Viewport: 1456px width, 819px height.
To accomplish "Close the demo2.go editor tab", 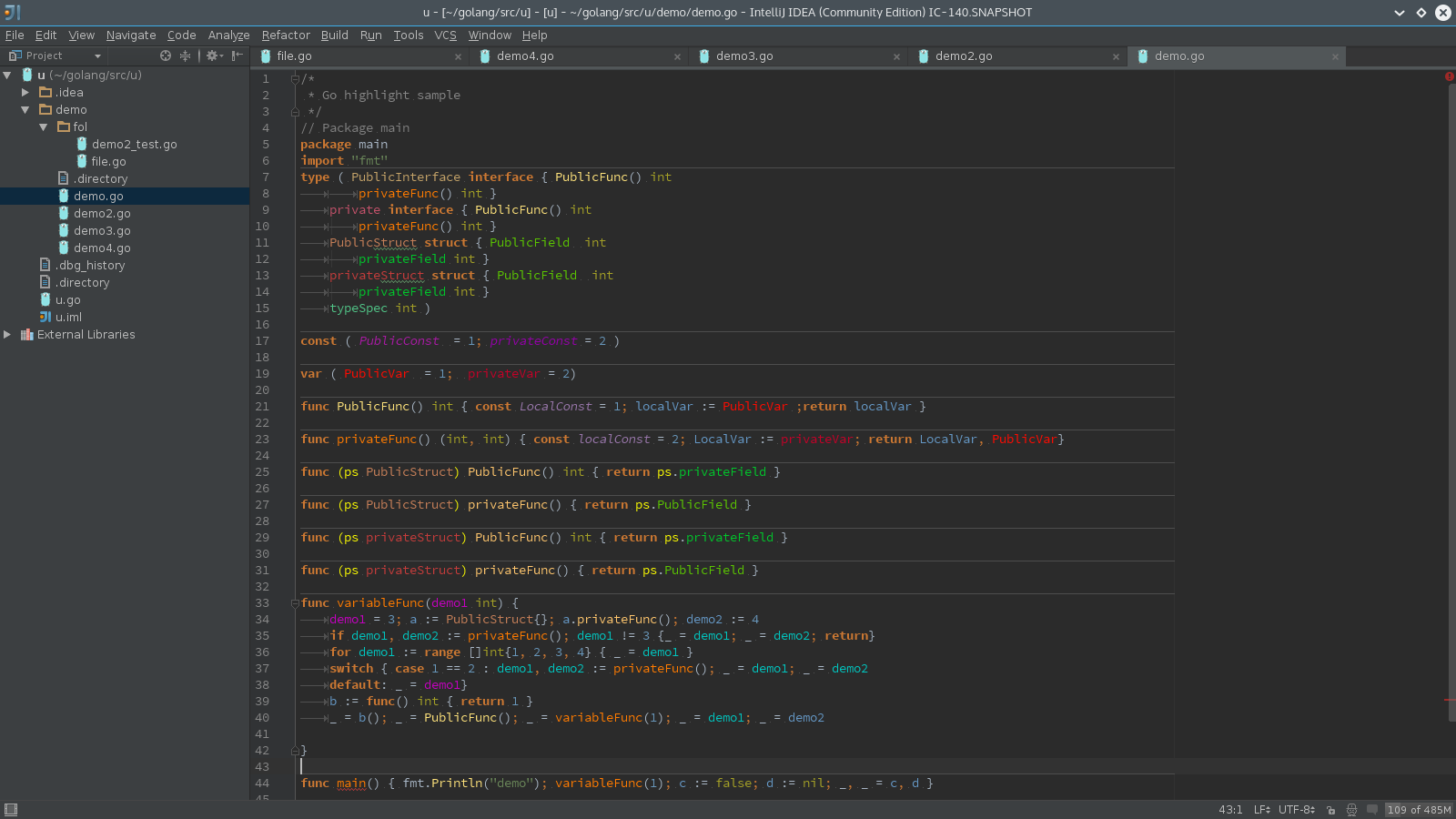I will (x=1116, y=56).
